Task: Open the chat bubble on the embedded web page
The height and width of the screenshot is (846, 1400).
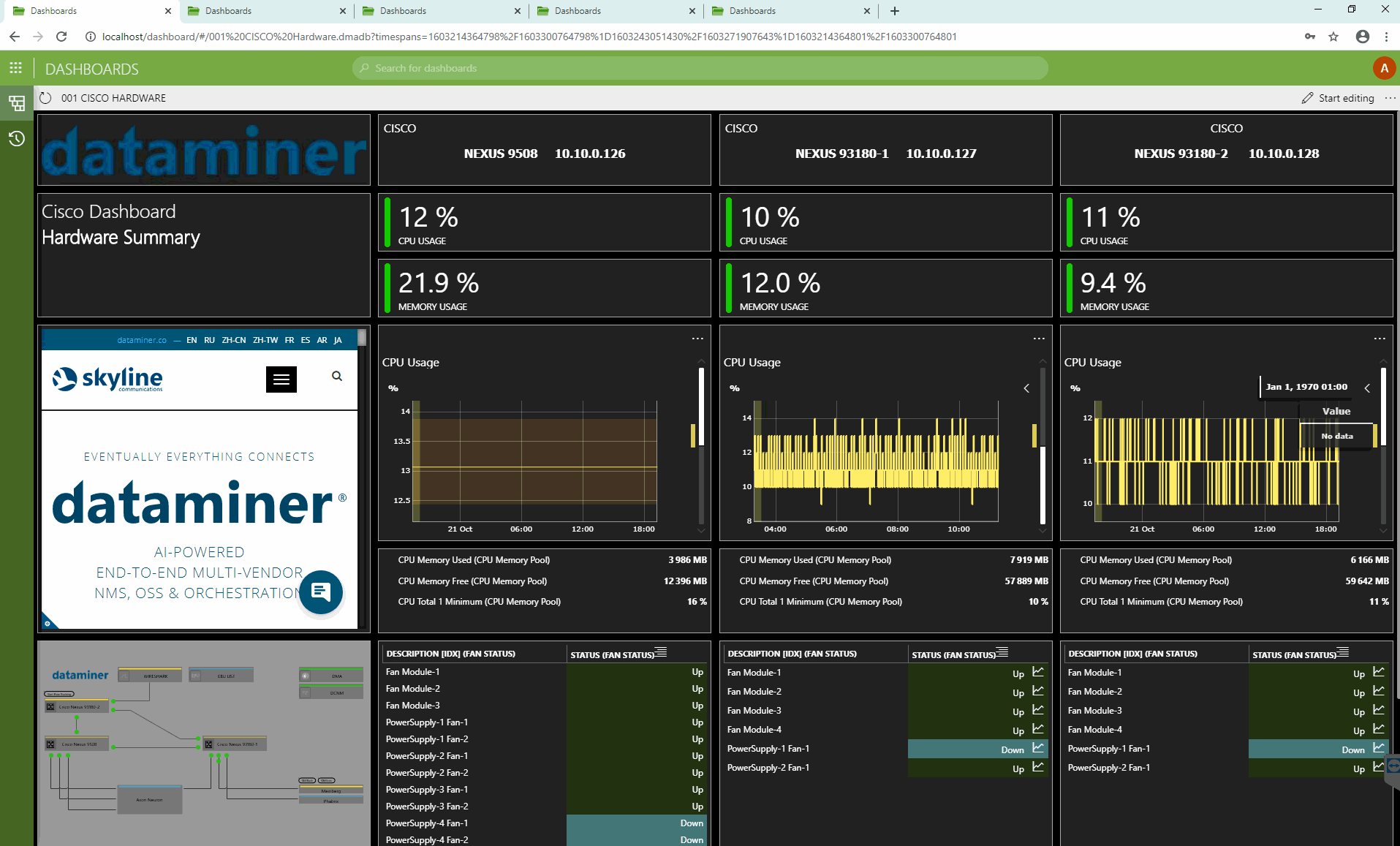Action: pos(321,592)
